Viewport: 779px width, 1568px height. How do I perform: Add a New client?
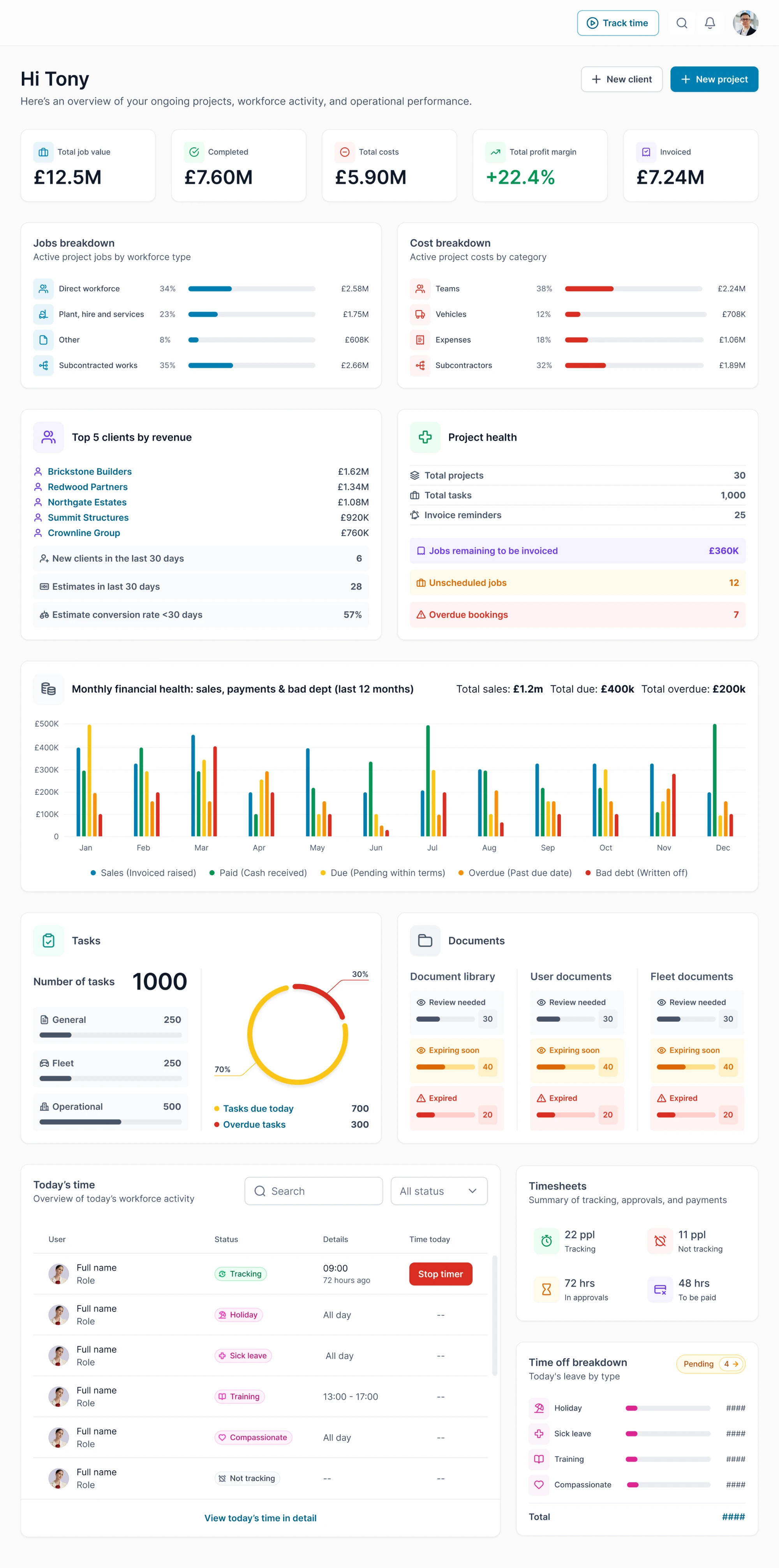click(621, 79)
